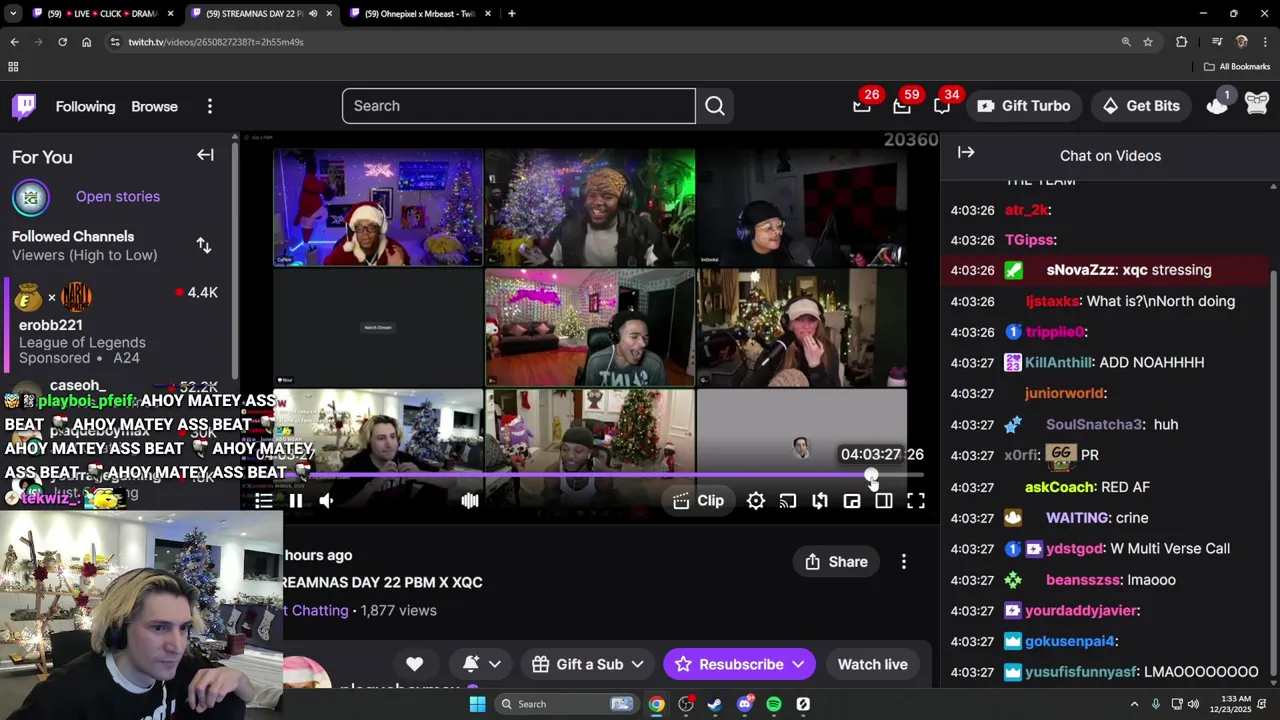Open video player settings gear

(x=756, y=501)
